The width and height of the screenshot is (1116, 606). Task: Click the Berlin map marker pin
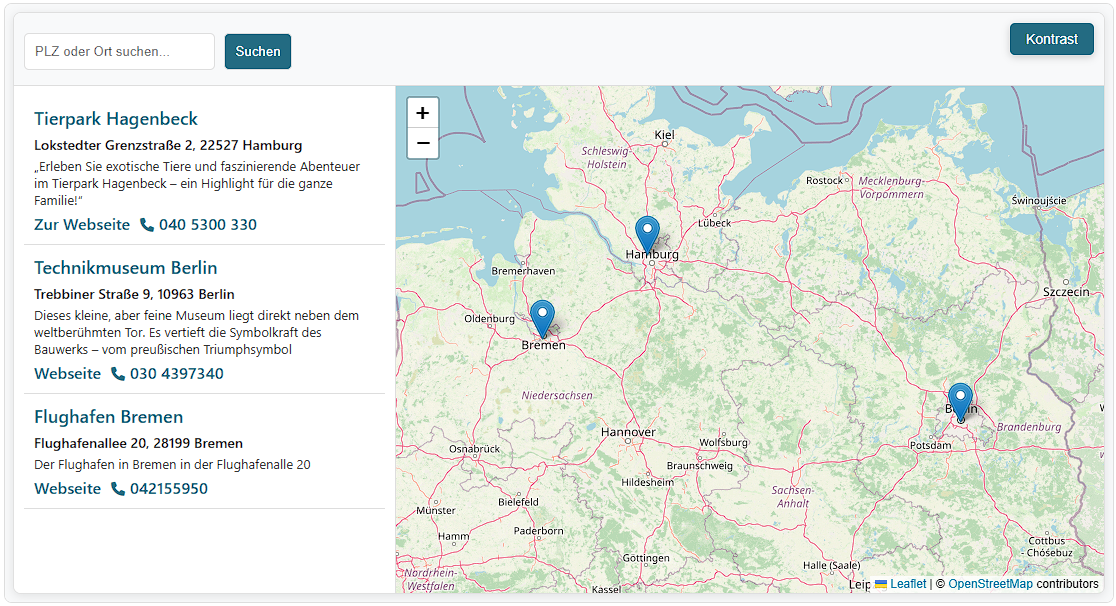pos(959,401)
